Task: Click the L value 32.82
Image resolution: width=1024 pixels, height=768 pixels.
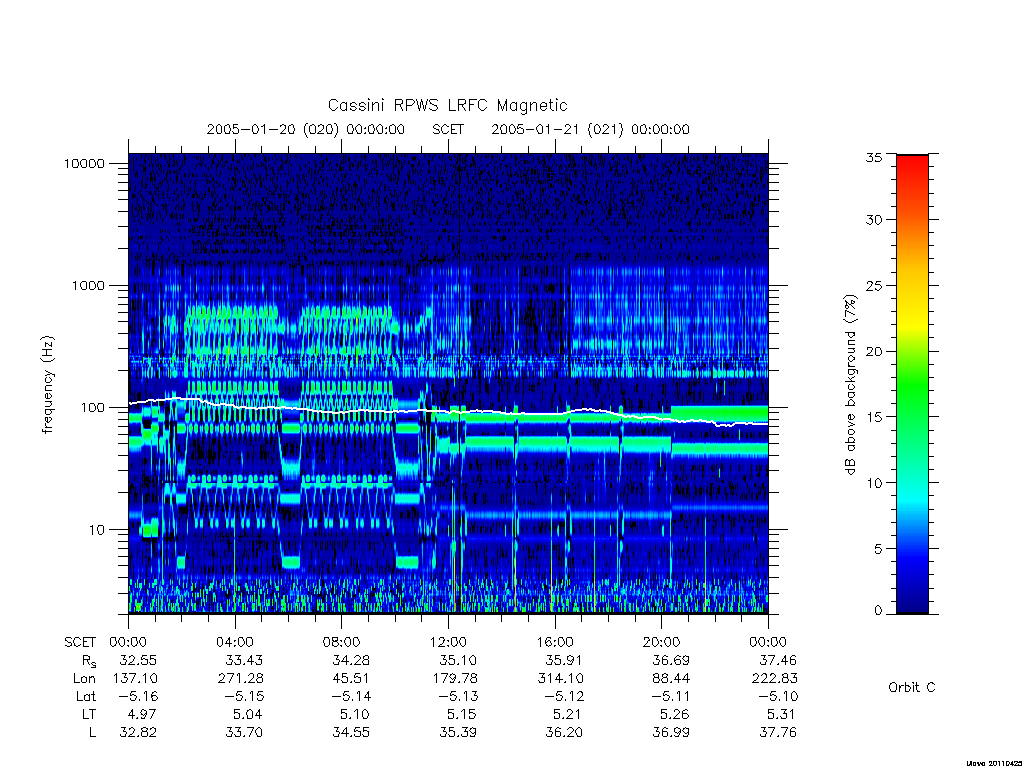Action: click(138, 733)
